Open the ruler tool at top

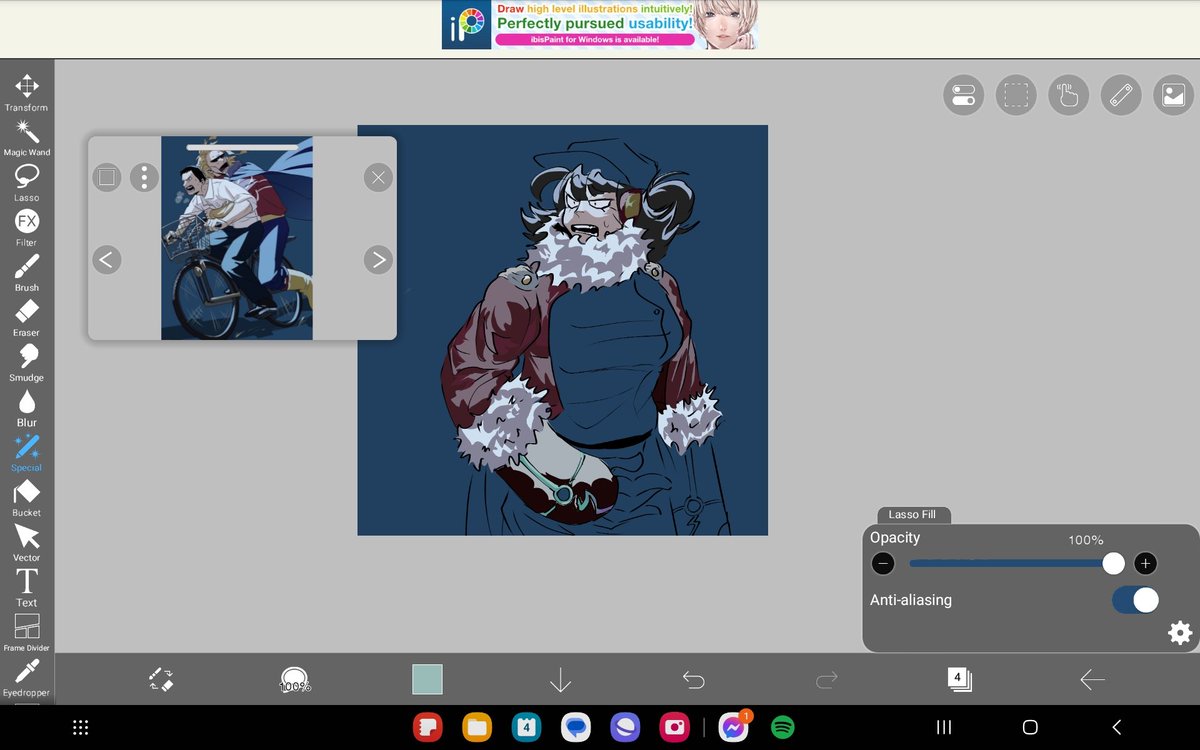(x=1121, y=95)
